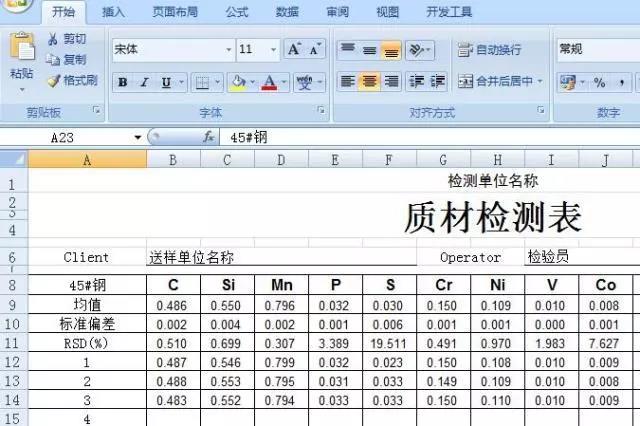Click the Cut (剪切) scissors icon

[54, 39]
